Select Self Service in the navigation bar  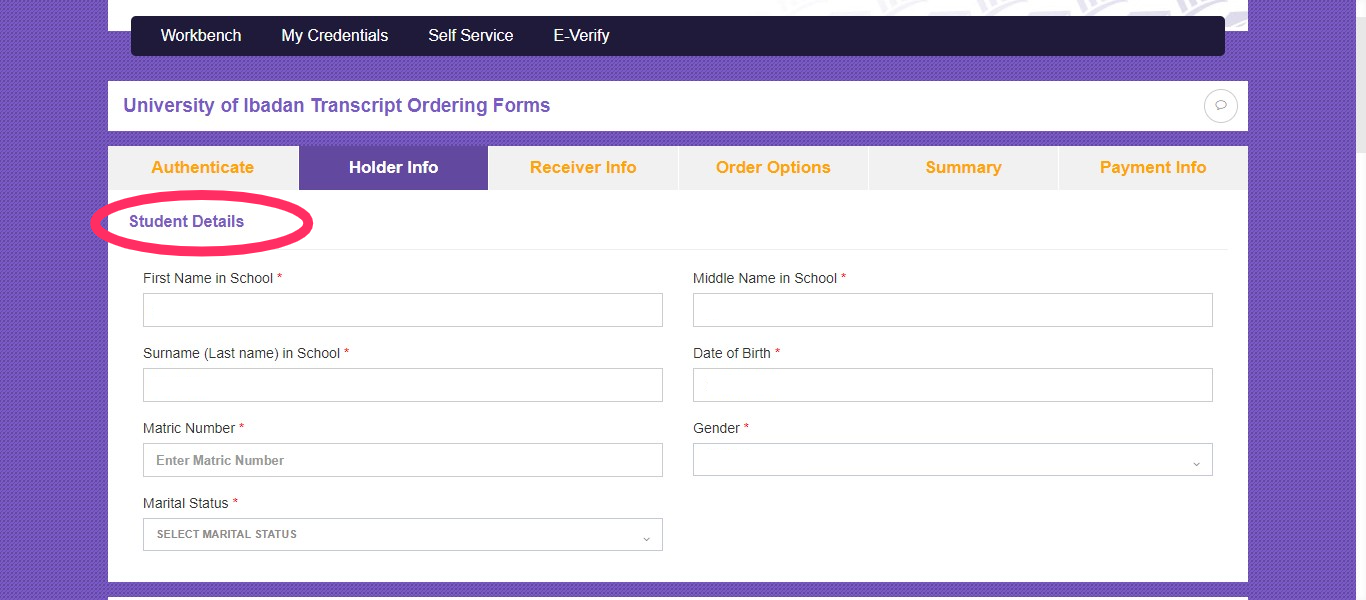pyautogui.click(x=470, y=35)
